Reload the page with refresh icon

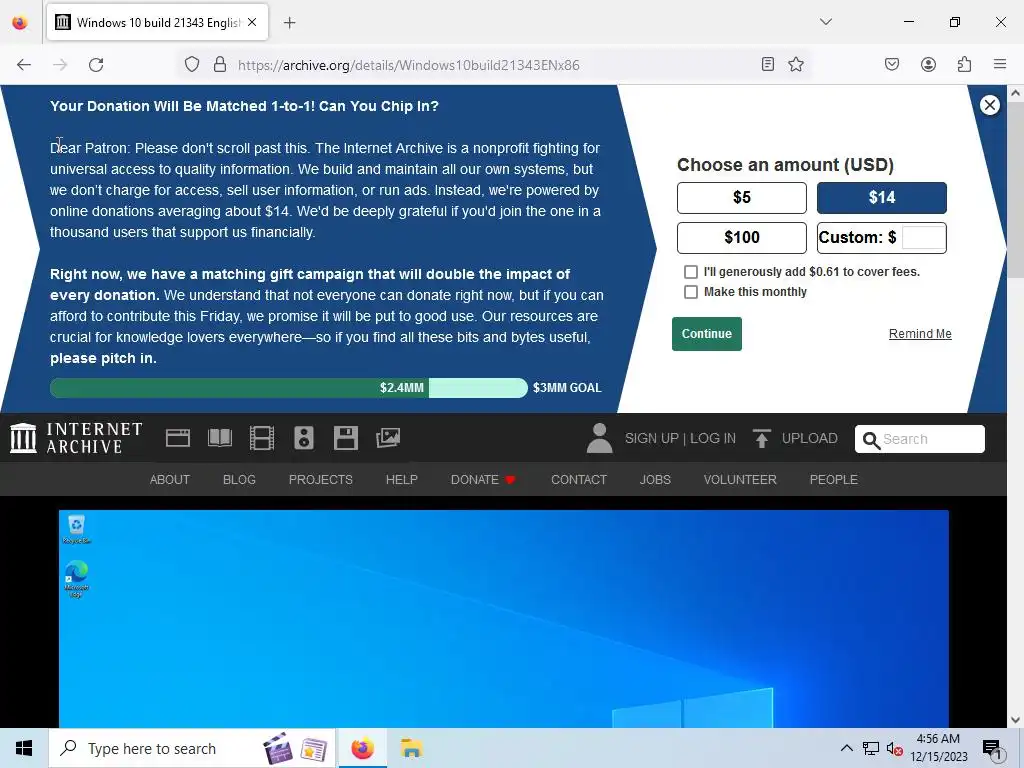96,65
